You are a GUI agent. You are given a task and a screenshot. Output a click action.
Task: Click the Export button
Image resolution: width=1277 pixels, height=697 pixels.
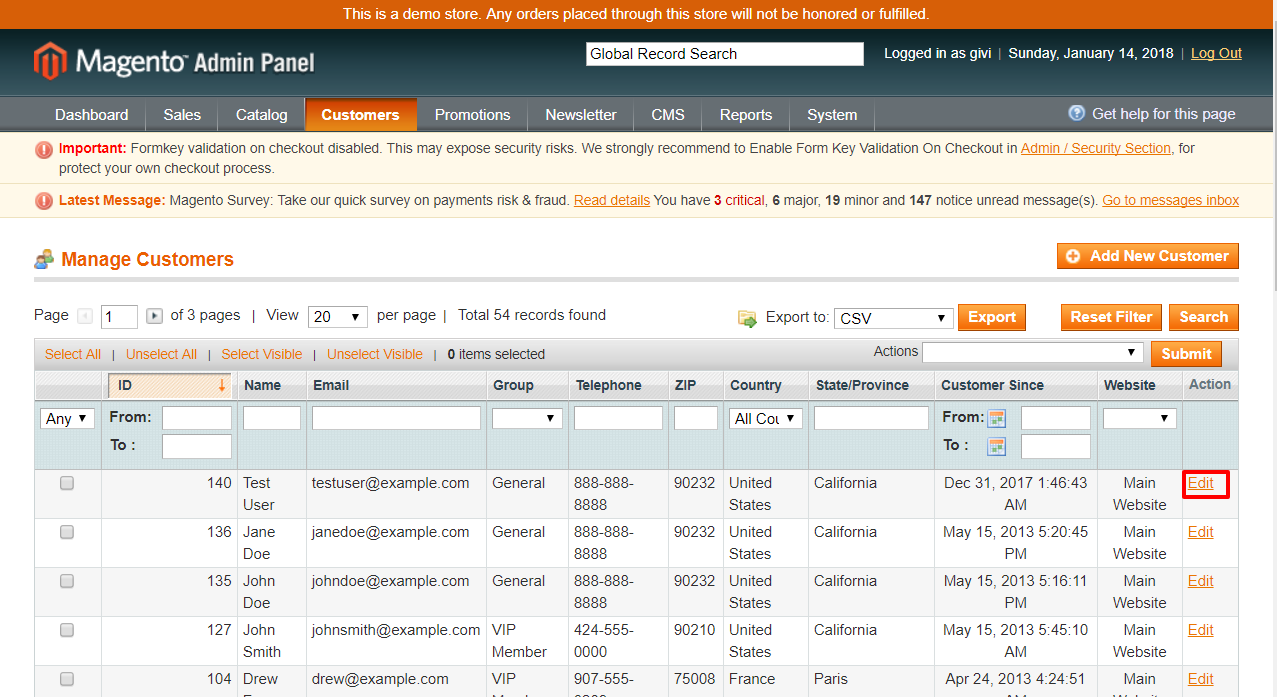coord(992,317)
